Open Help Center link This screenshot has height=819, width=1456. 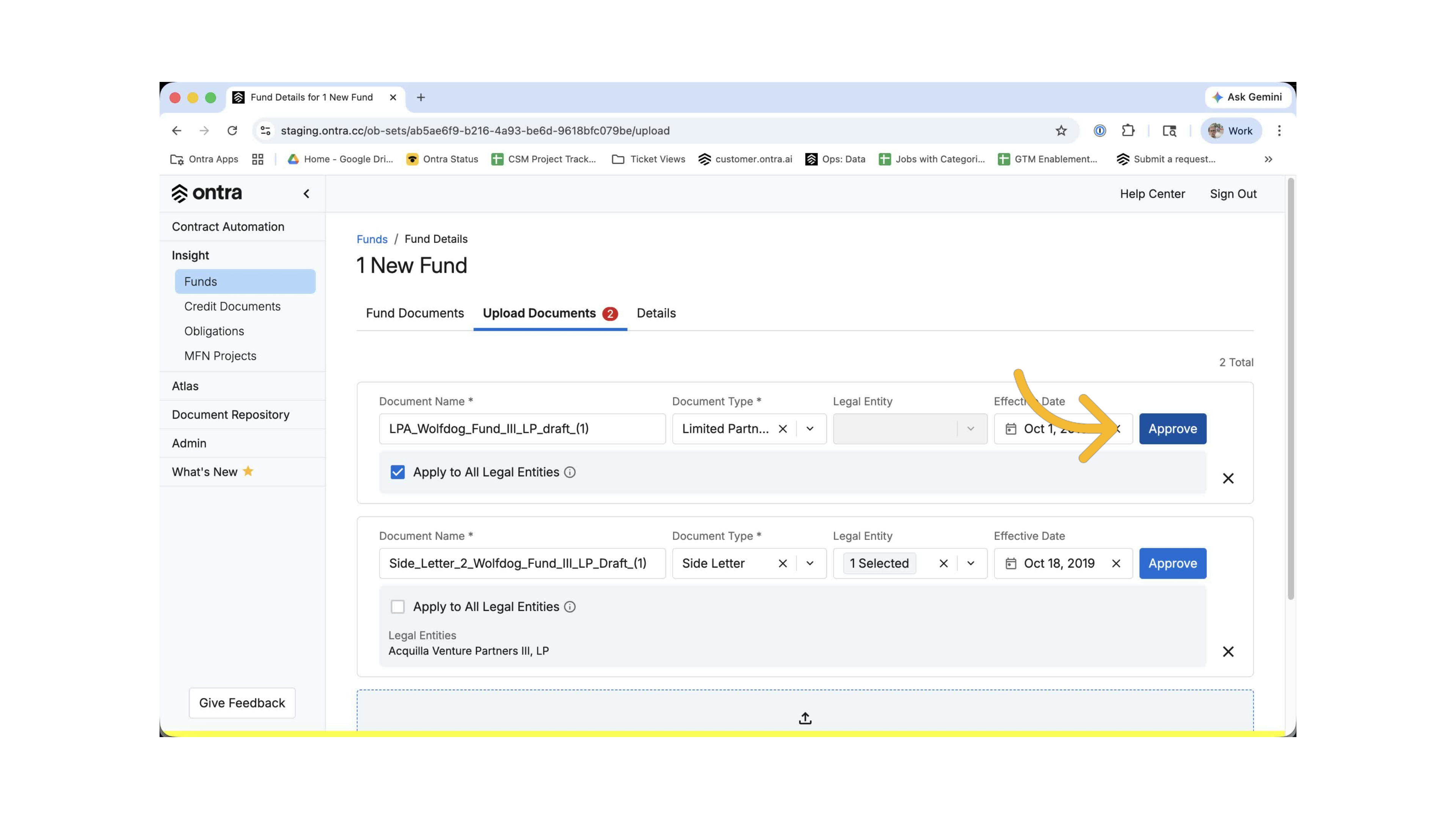[x=1152, y=194]
